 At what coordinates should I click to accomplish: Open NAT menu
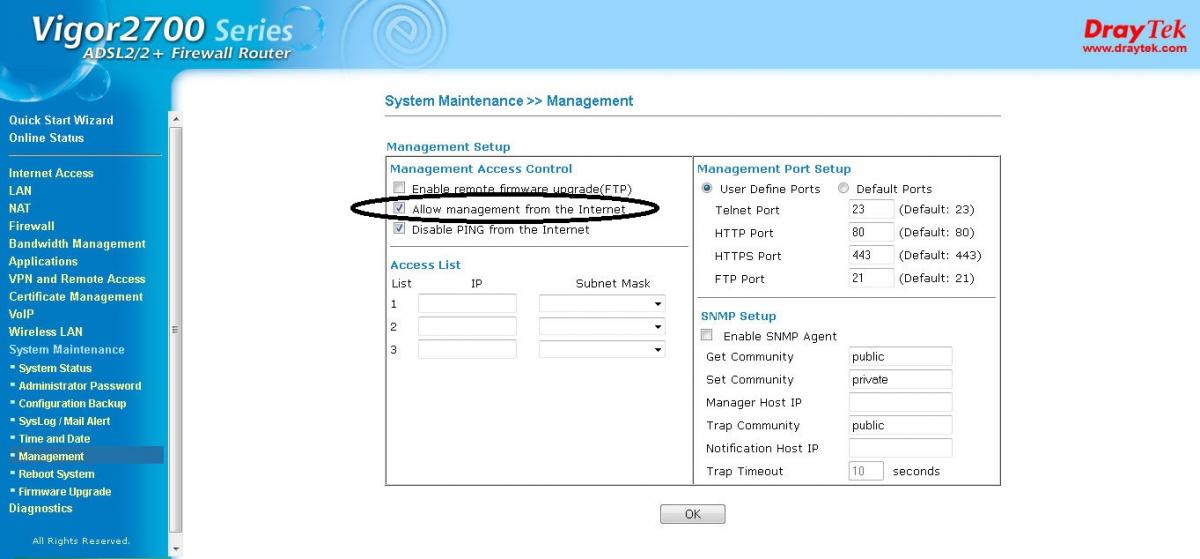(x=20, y=208)
